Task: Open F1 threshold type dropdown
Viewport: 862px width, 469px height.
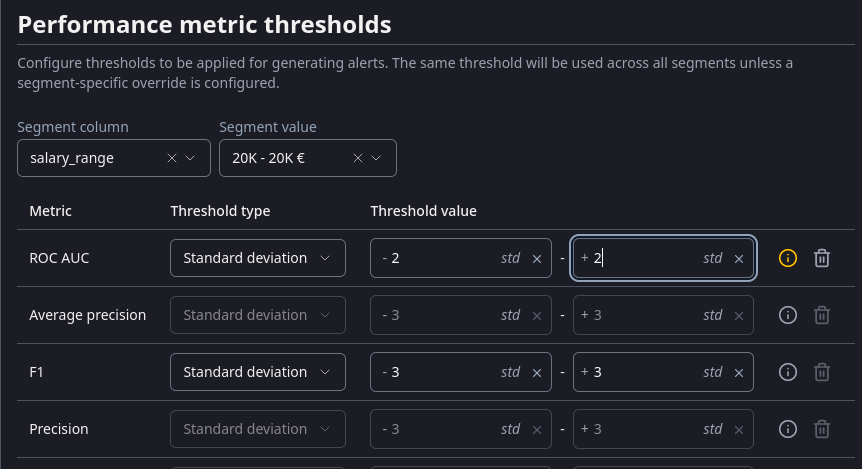Action: point(258,372)
